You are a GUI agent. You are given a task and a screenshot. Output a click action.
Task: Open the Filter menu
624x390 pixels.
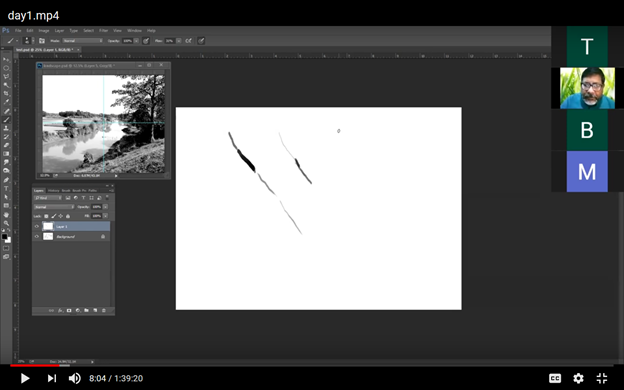point(103,31)
